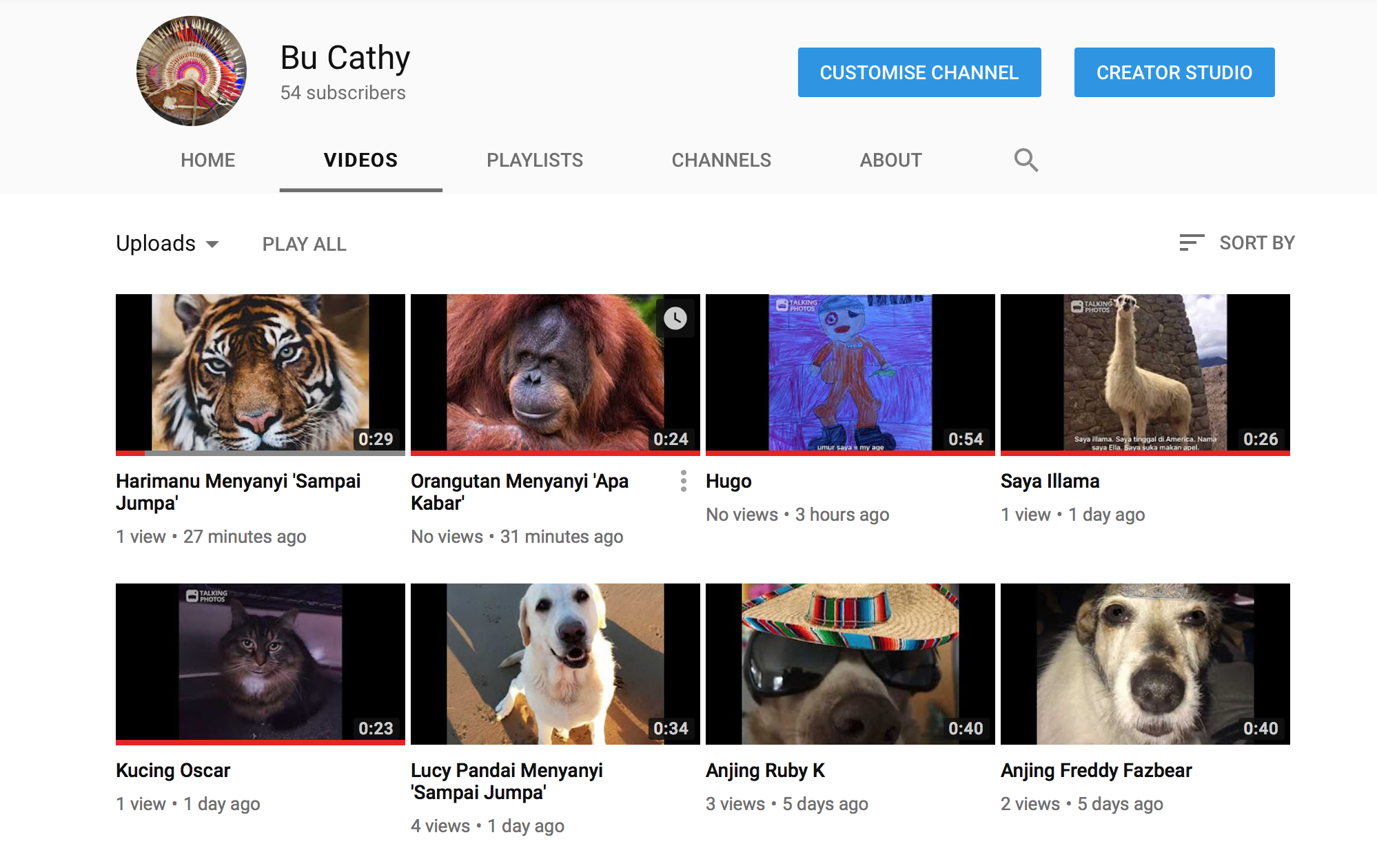
Task: Click the Bu Cathy channel avatar
Action: pos(192,72)
